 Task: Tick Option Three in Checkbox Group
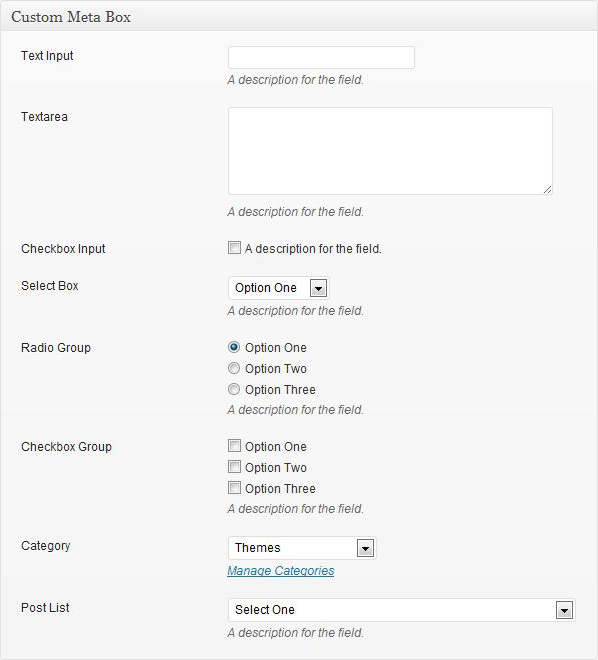[x=234, y=487]
